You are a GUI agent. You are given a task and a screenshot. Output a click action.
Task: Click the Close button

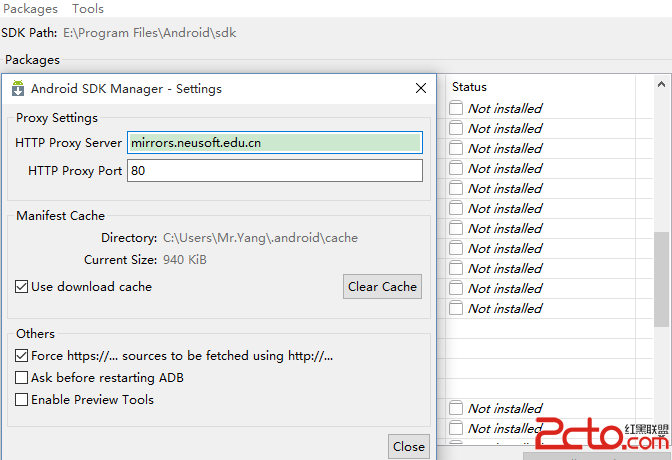[x=408, y=446]
